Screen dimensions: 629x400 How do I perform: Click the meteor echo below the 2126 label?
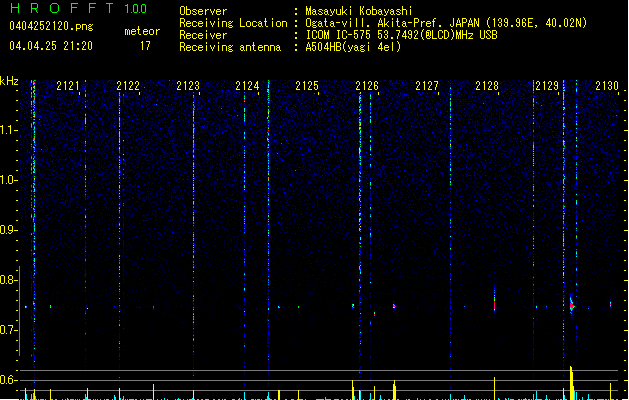pos(375,314)
